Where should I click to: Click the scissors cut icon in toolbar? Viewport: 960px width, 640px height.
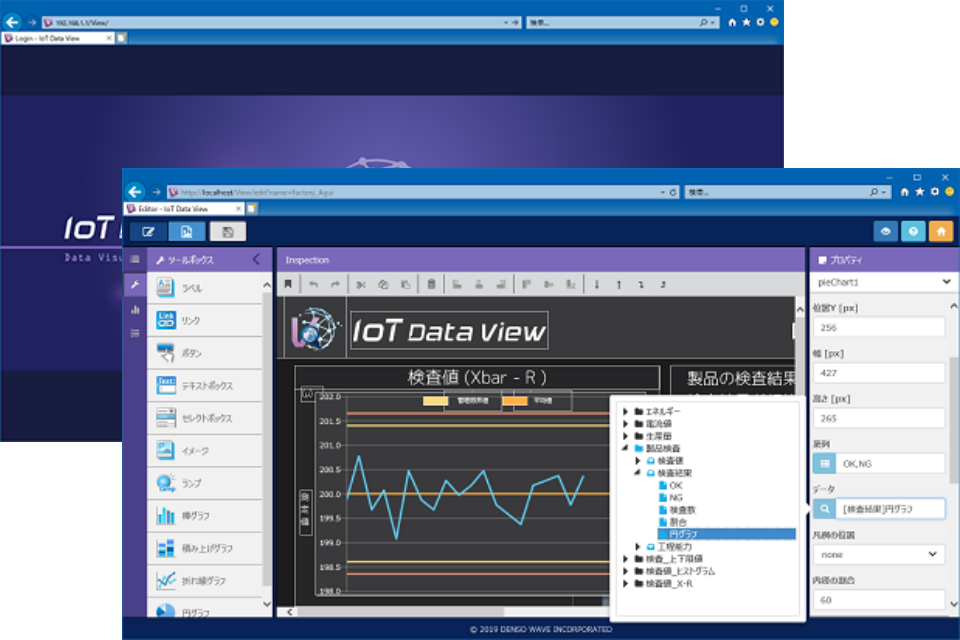(361, 285)
